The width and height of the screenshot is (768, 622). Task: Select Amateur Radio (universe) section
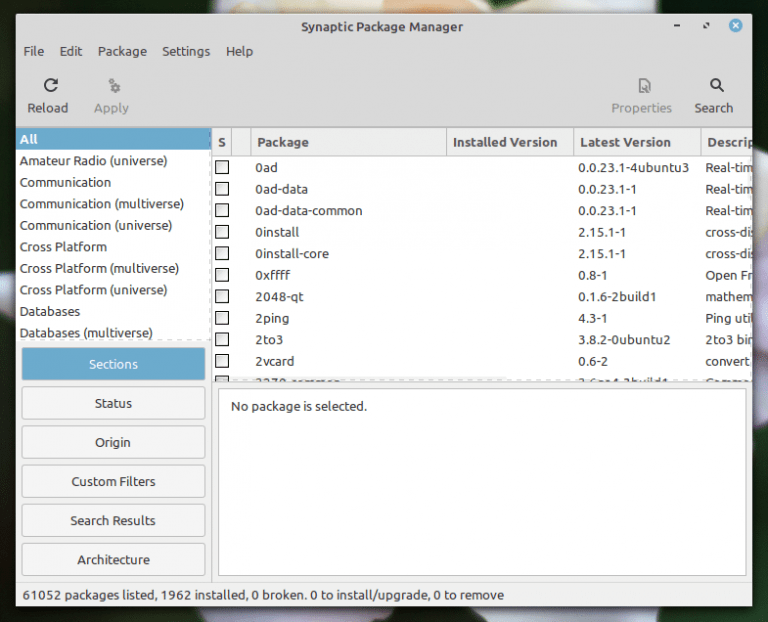114,161
